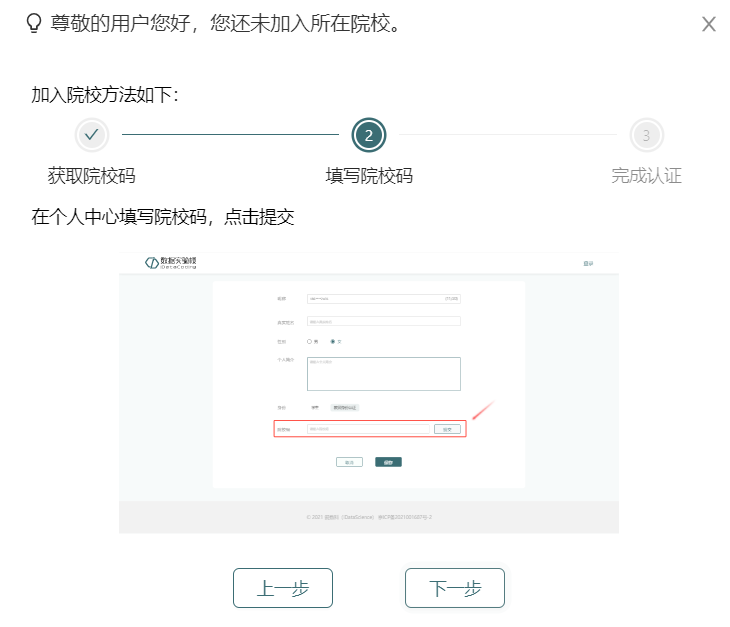Click the 获取院校码 step label
The image size is (730, 627).
pos(92,176)
